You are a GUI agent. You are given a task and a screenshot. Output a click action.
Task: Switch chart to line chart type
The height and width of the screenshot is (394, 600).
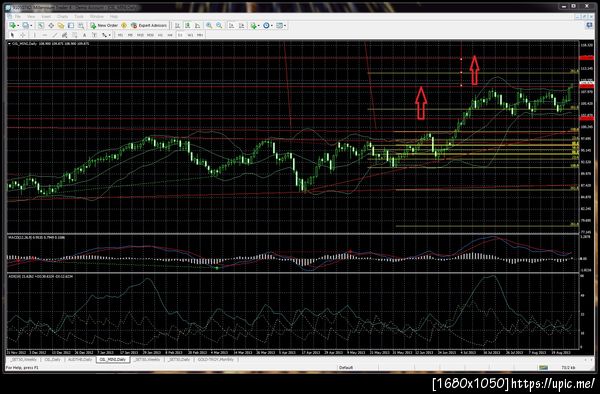point(197,25)
